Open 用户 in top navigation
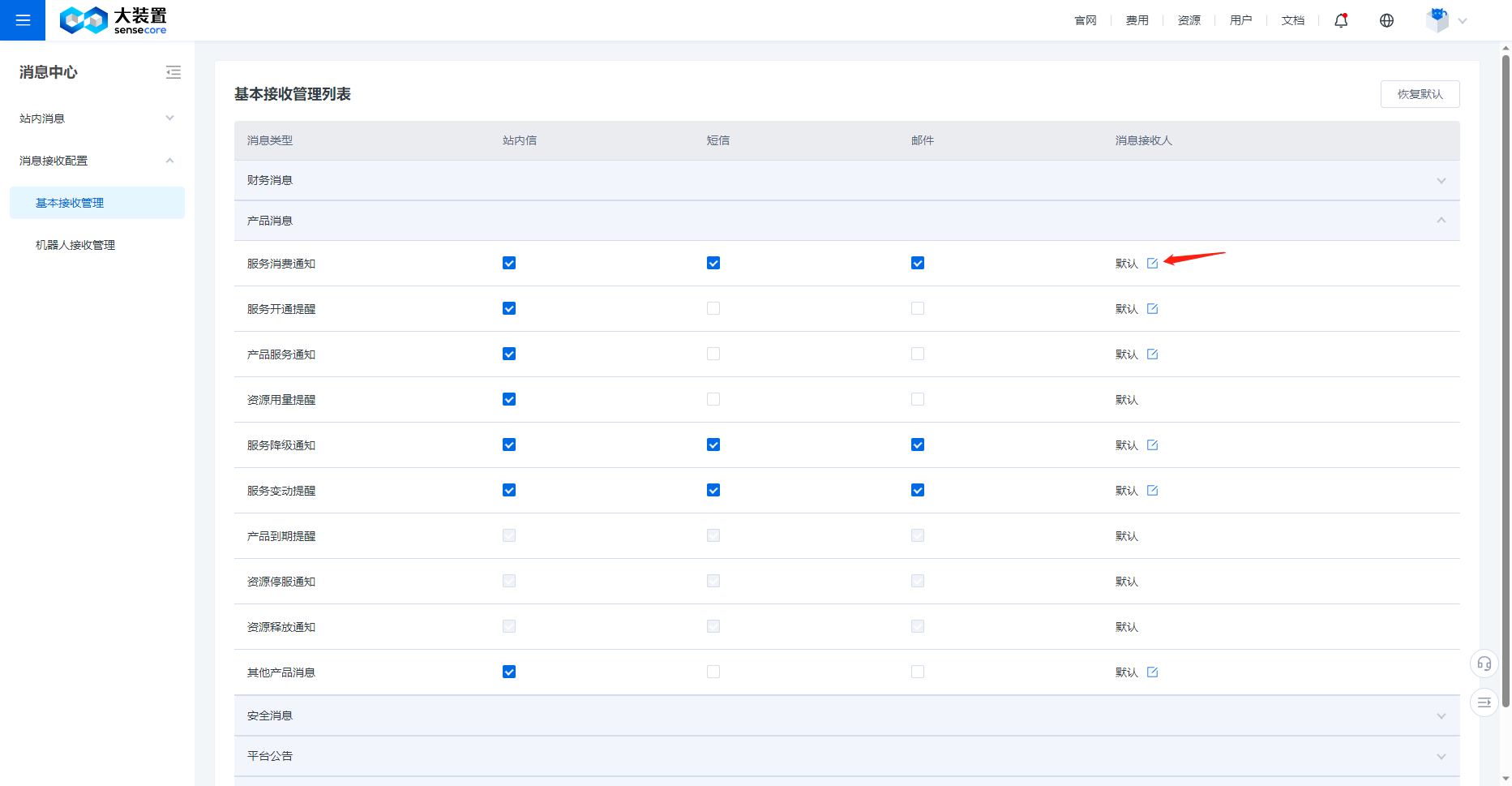Image resolution: width=1512 pixels, height=786 pixels. pyautogui.click(x=1241, y=20)
